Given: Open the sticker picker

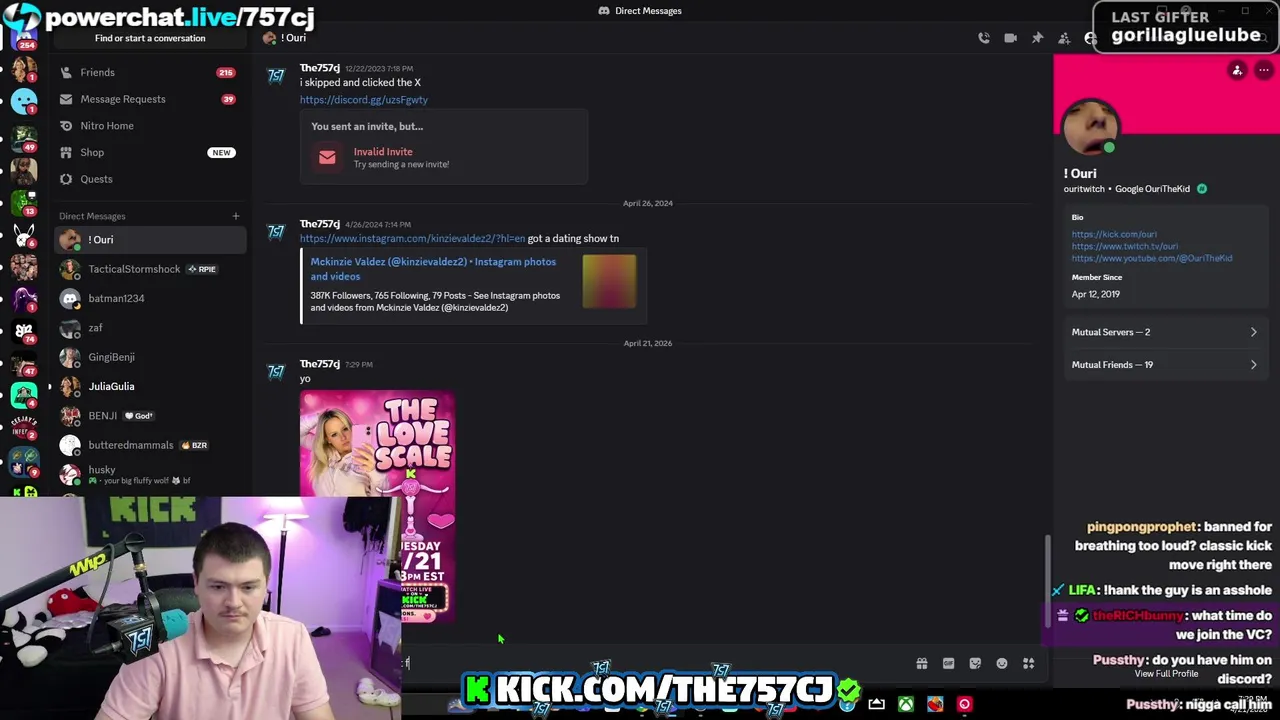Looking at the screenshot, I should coord(975,663).
